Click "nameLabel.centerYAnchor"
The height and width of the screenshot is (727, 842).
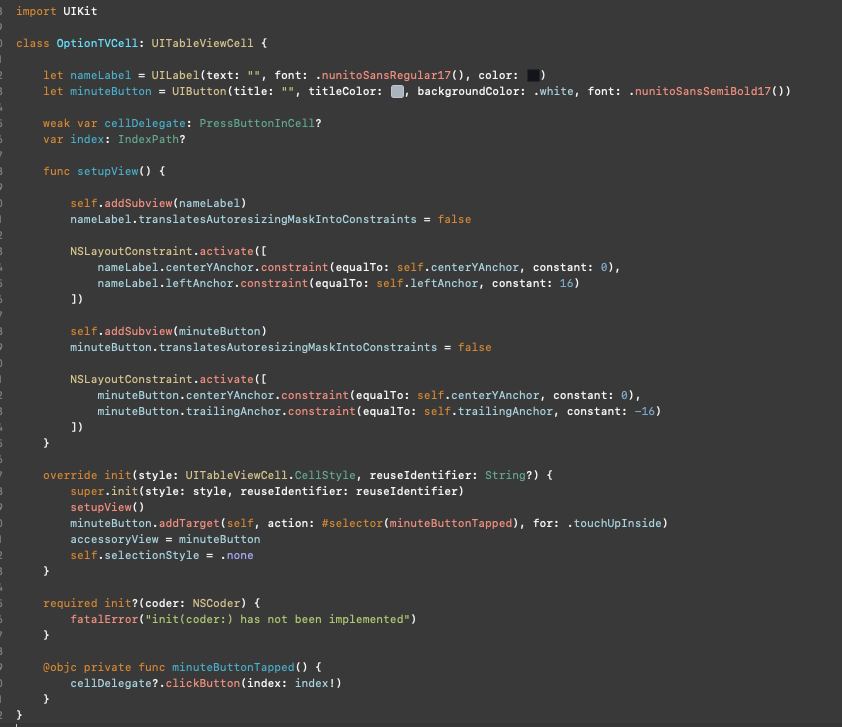point(175,267)
